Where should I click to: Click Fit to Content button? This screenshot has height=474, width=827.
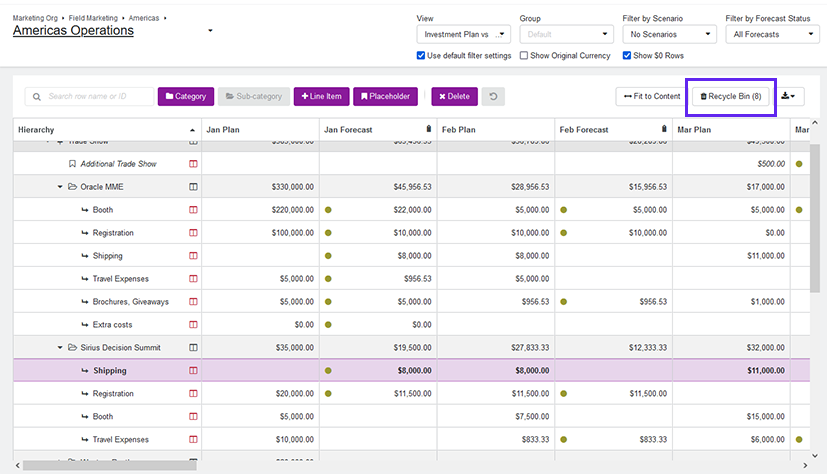pyautogui.click(x=652, y=96)
